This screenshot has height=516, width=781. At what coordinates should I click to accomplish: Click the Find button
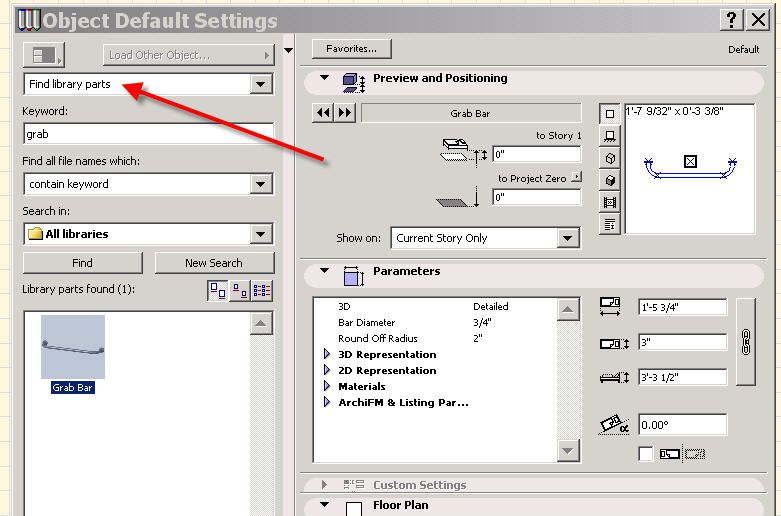[82, 263]
